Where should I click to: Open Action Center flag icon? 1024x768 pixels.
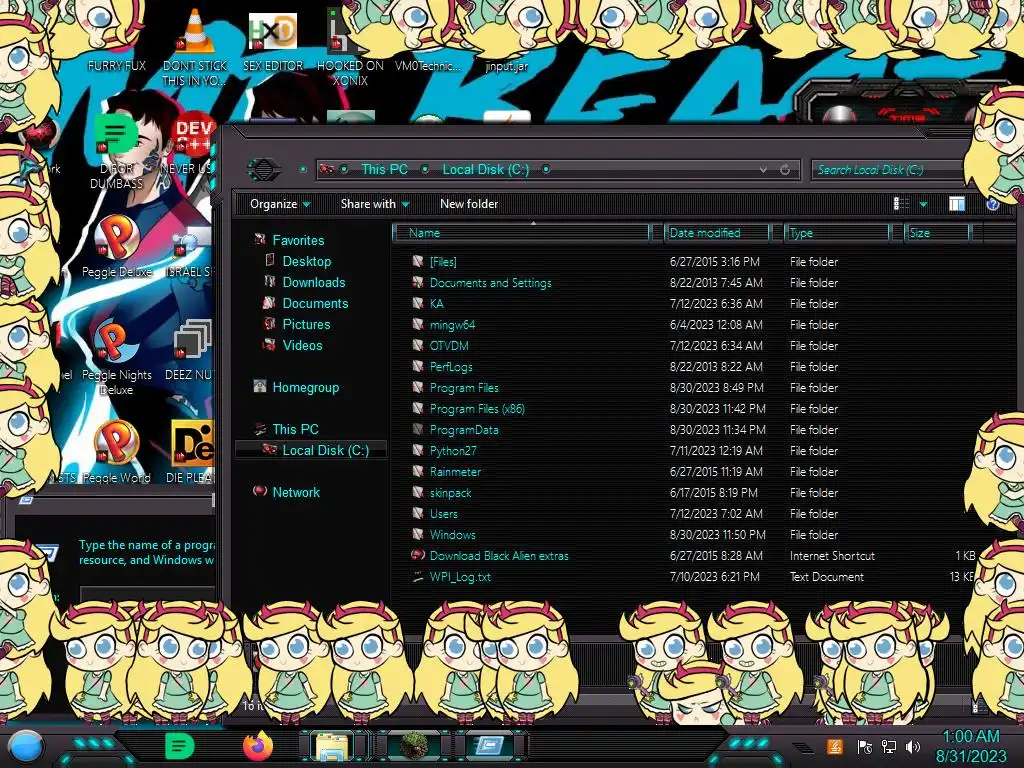[x=865, y=747]
